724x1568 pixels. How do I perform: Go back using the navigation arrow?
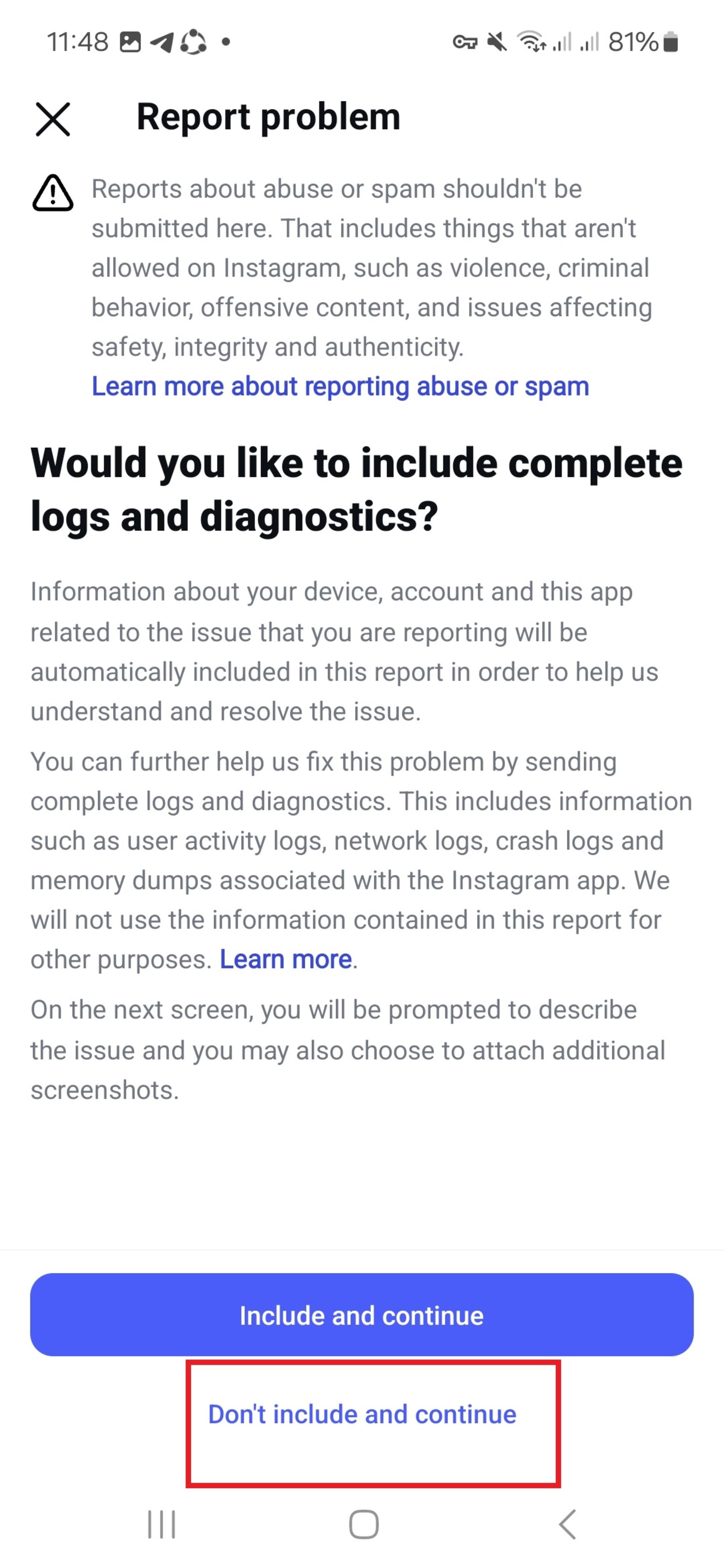[567, 1524]
